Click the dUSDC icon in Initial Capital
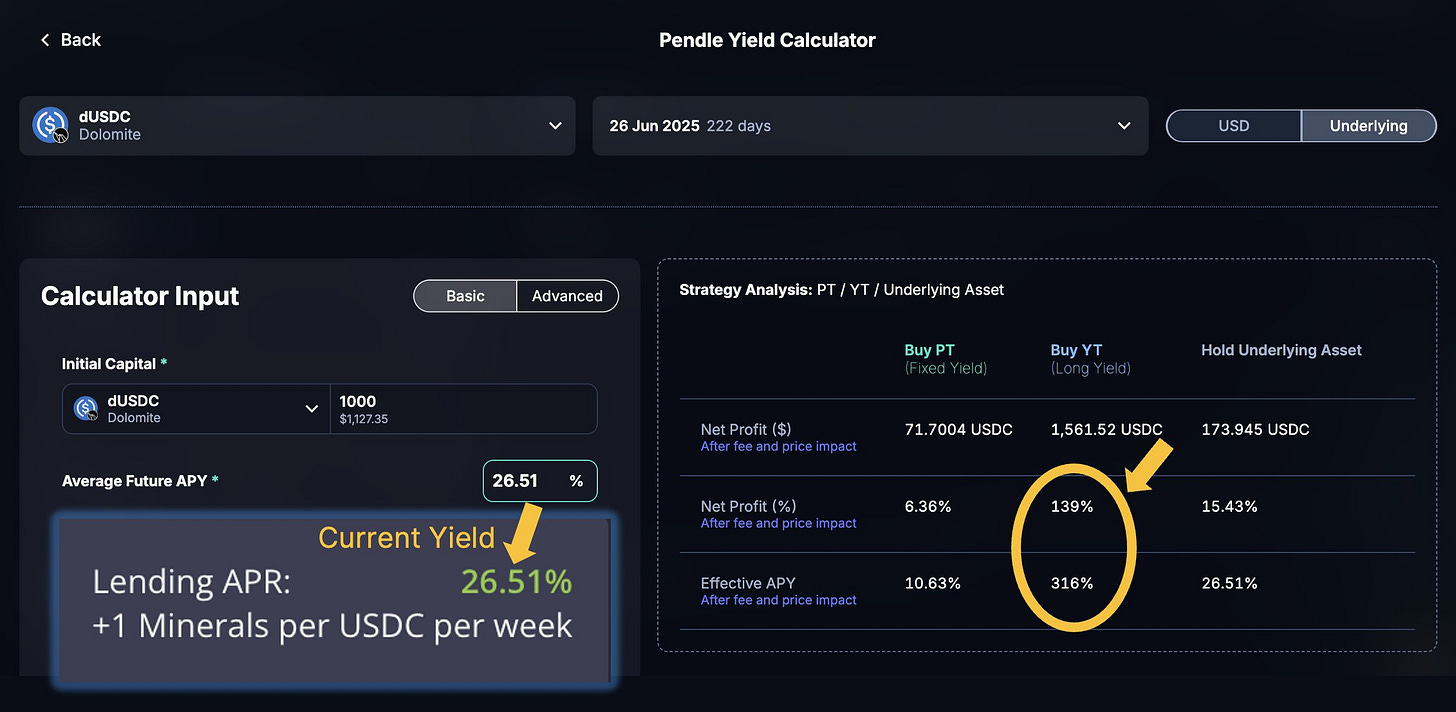The width and height of the screenshot is (1456, 712). pyautogui.click(x=86, y=409)
